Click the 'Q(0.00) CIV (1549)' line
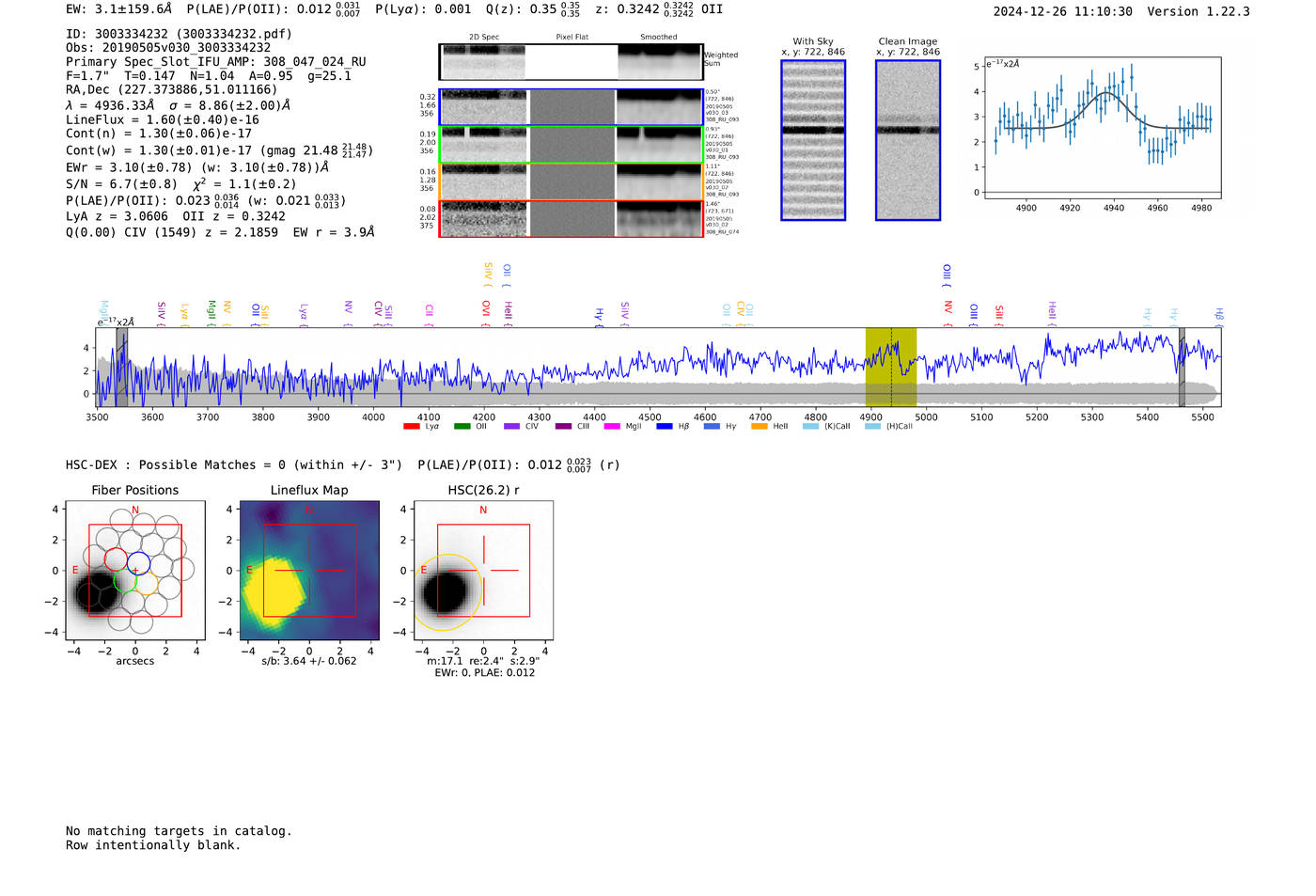1316x896 pixels. coord(220,232)
